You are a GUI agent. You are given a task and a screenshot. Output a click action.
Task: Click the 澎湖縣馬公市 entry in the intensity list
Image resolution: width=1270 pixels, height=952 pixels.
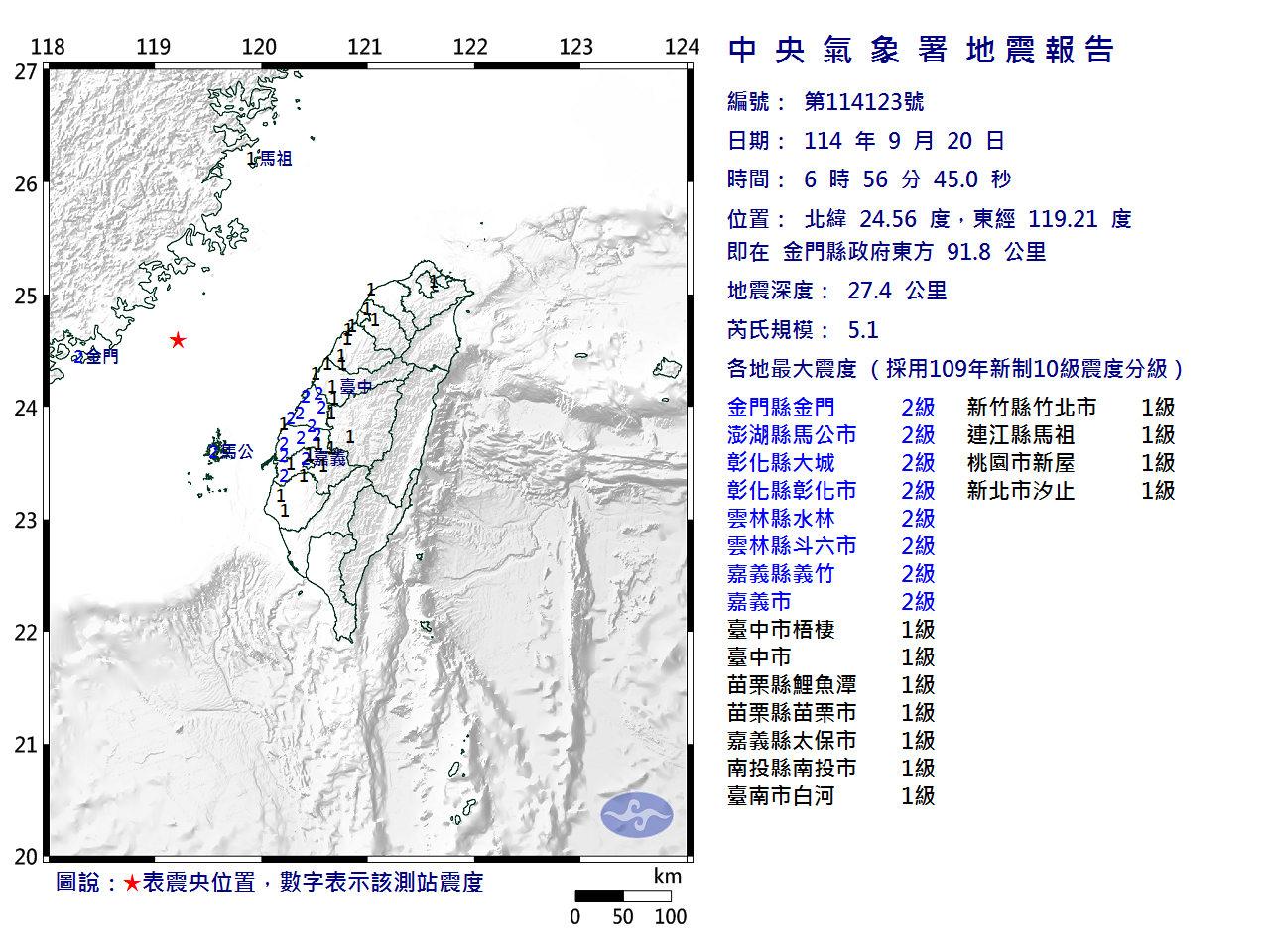pos(791,435)
